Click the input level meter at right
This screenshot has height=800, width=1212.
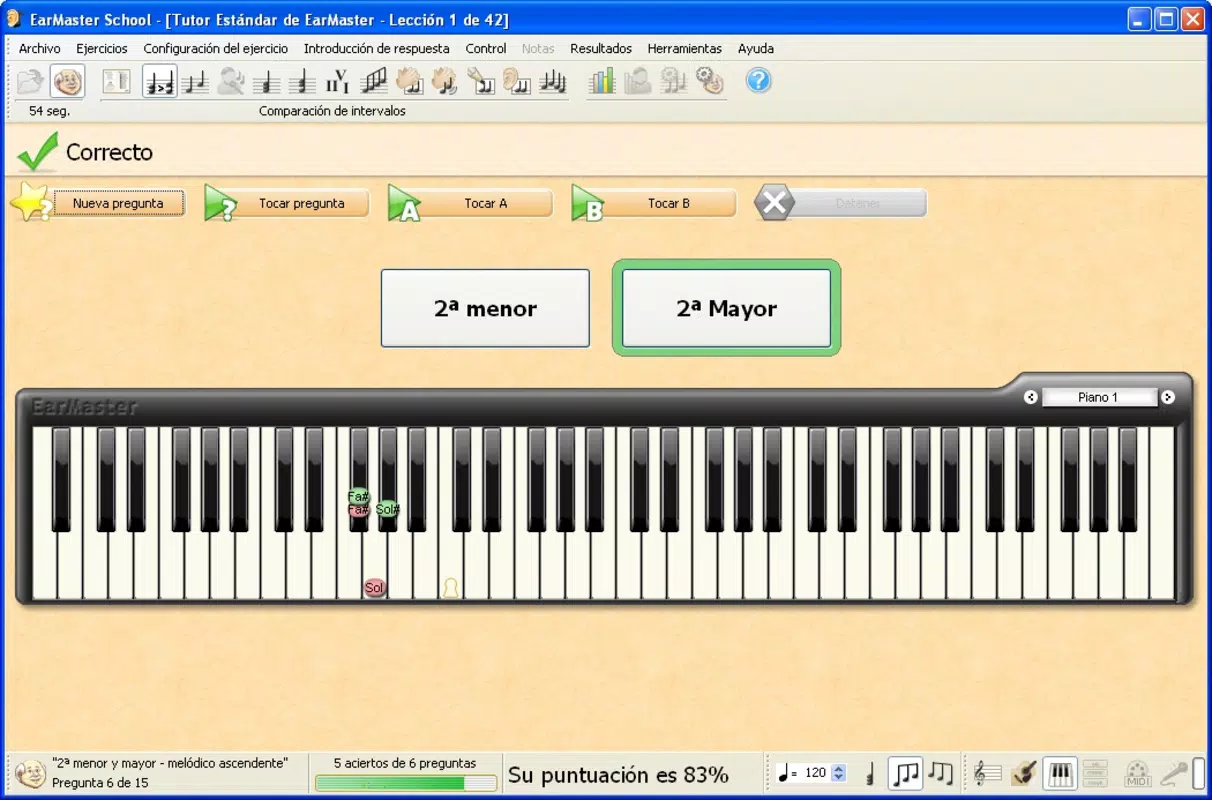(1198, 773)
